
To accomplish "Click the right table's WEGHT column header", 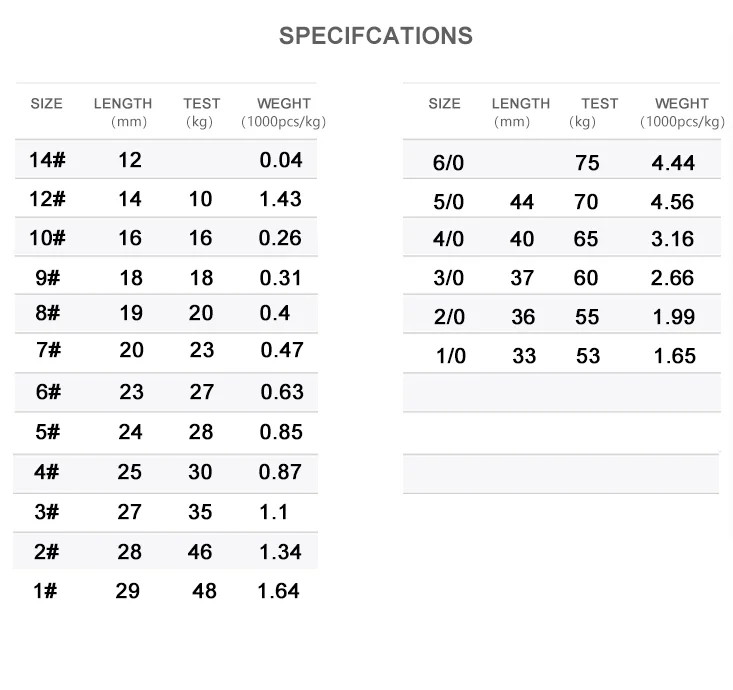I will pos(681,104).
